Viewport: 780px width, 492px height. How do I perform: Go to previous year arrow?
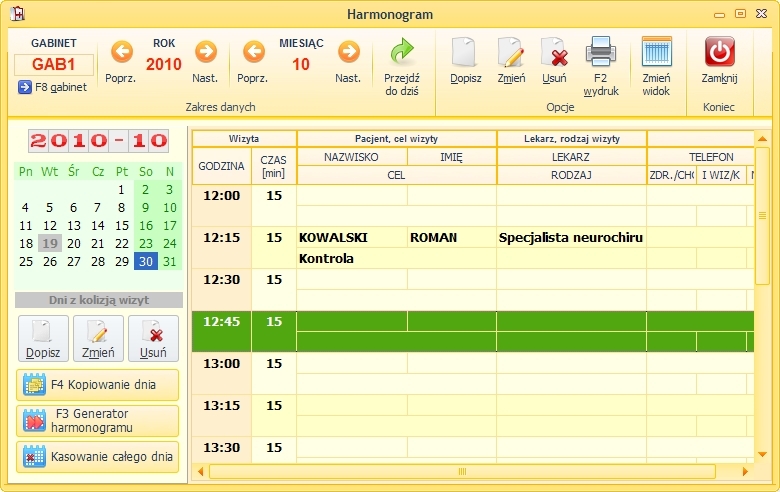tap(121, 52)
